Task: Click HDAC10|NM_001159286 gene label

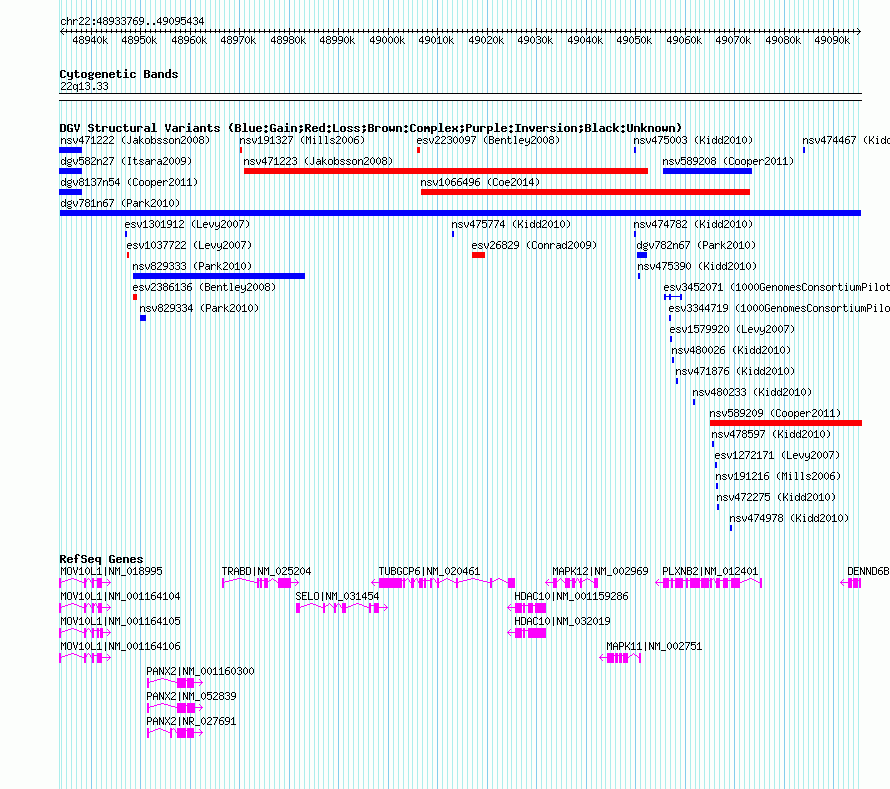Action: point(571,596)
